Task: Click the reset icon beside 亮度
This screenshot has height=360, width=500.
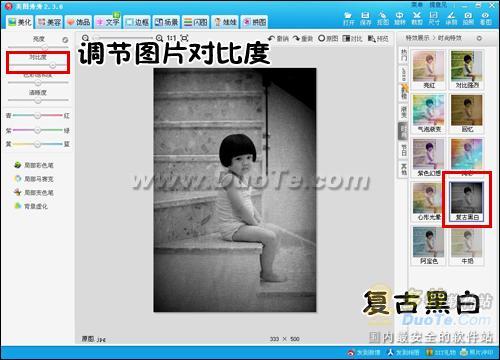Action: [x=65, y=40]
